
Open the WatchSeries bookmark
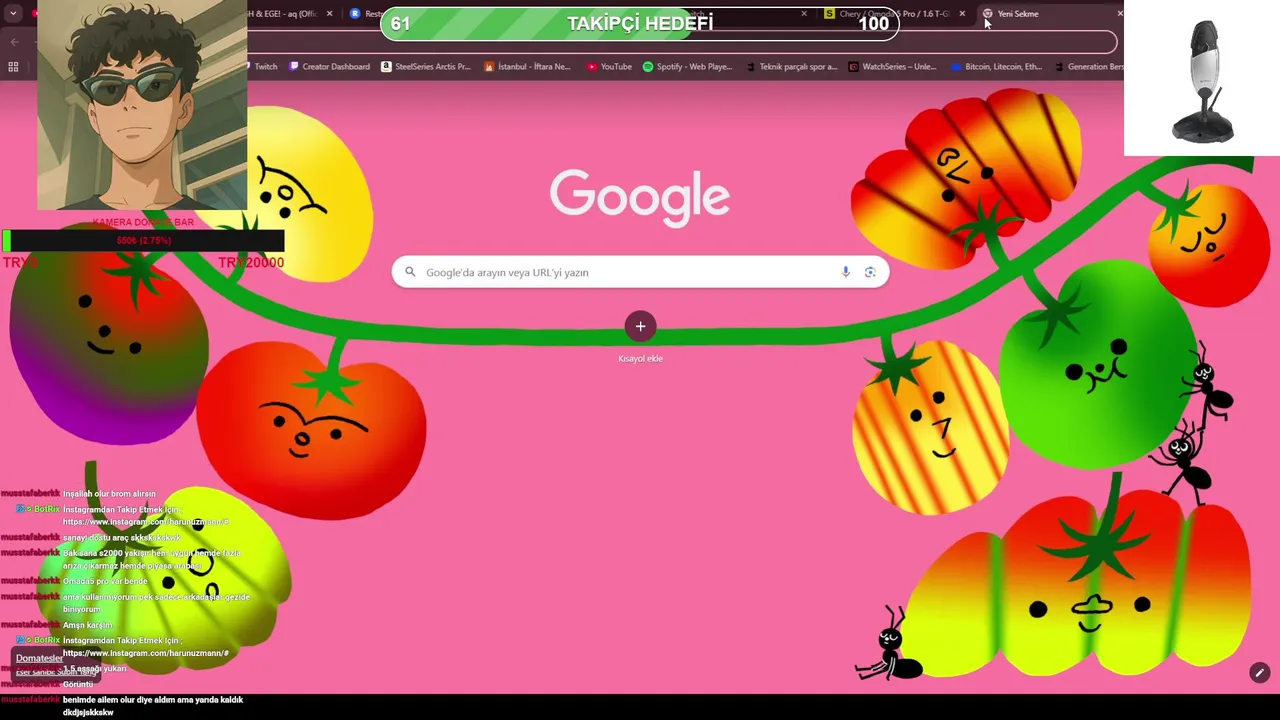coord(892,67)
